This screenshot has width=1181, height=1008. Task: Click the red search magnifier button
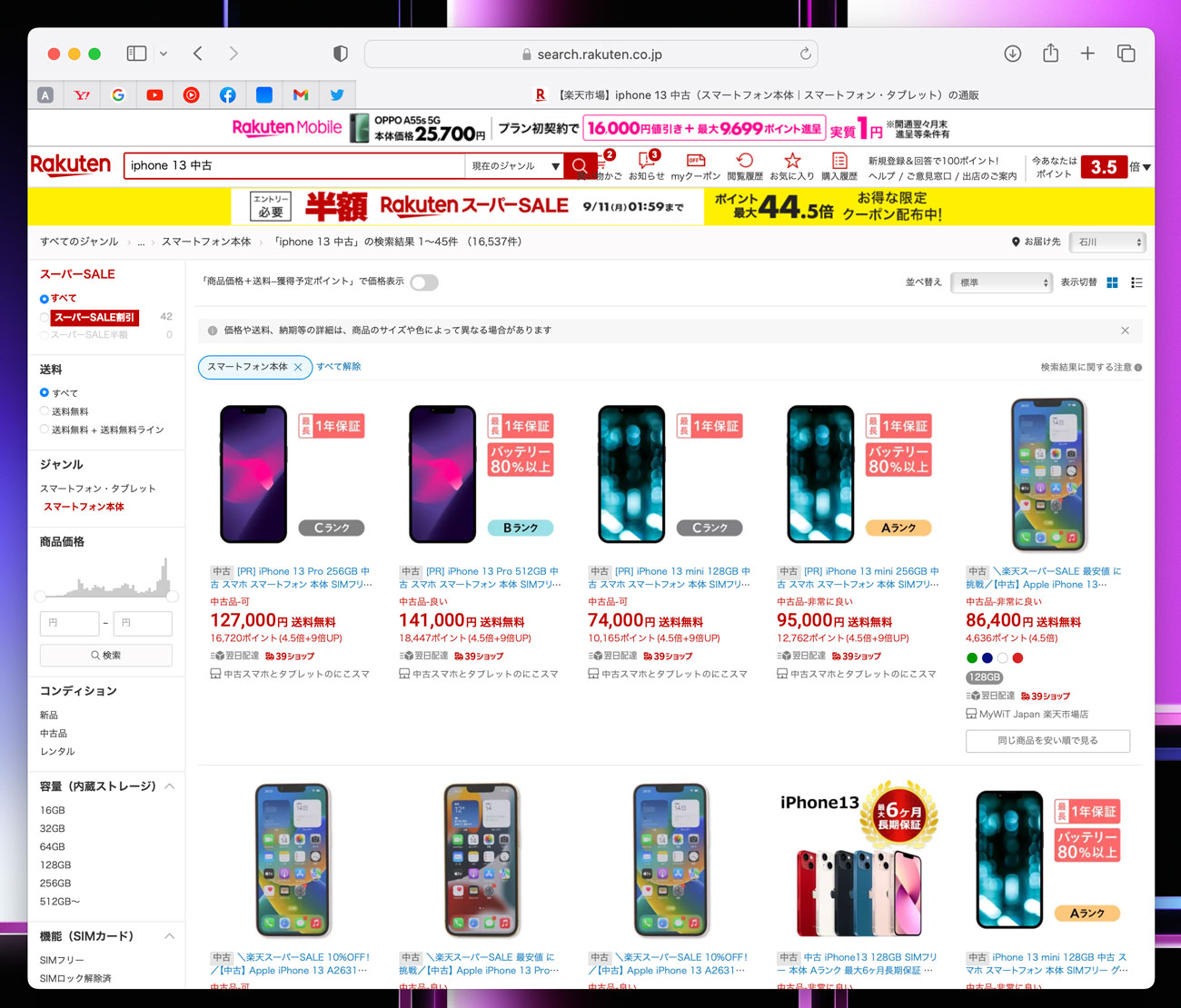(580, 165)
